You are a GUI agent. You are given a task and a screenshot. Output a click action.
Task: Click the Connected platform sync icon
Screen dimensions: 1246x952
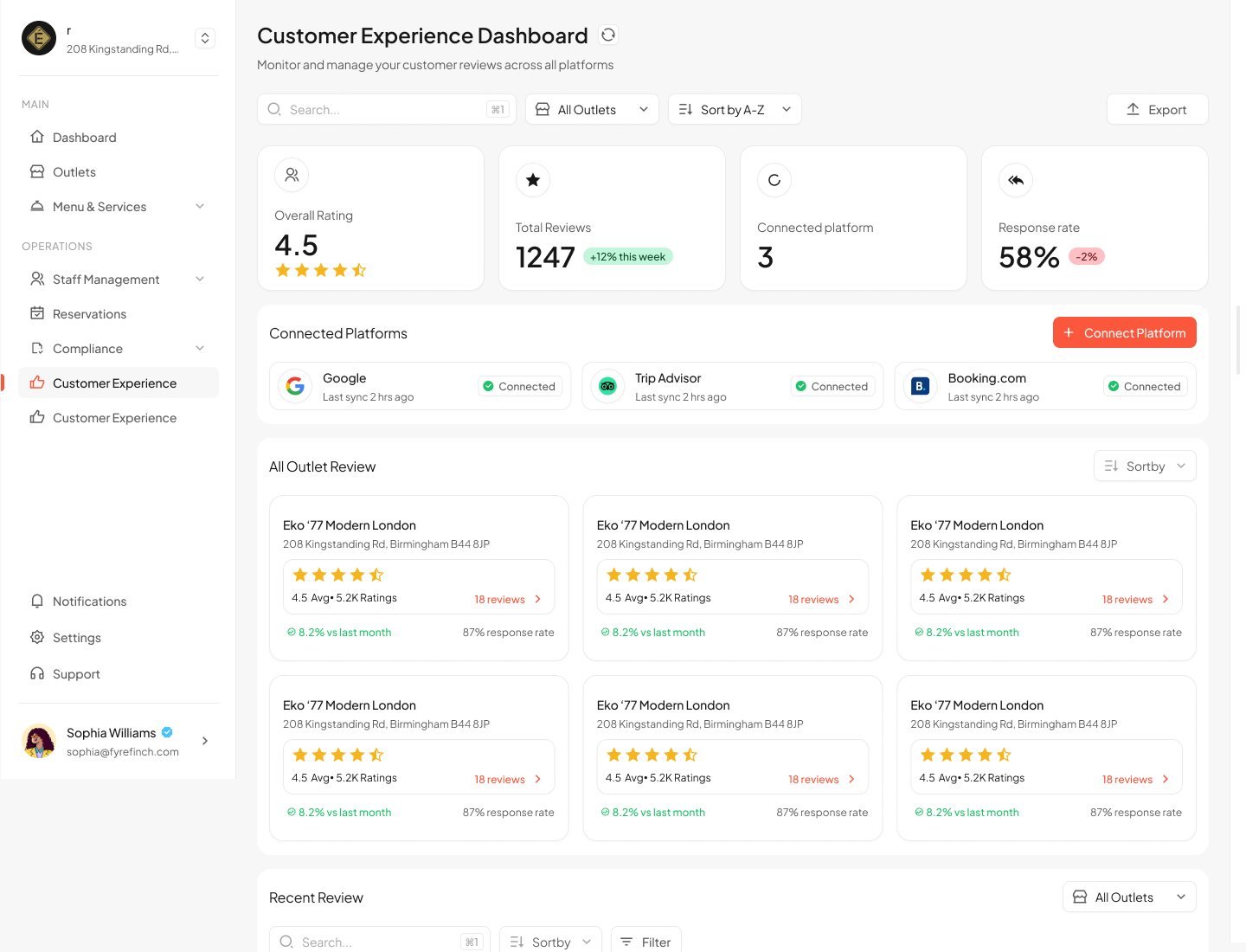[774, 180]
